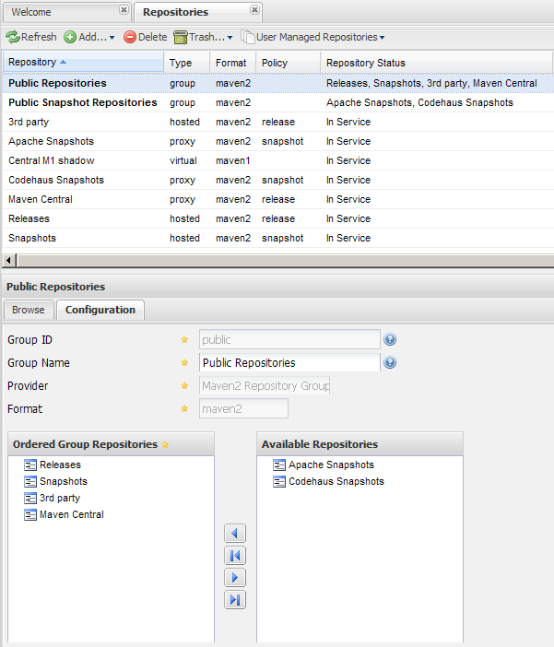Screen dimensions: 554x647
Task: Click the move-left arrow between repository lists
Action: point(235,534)
